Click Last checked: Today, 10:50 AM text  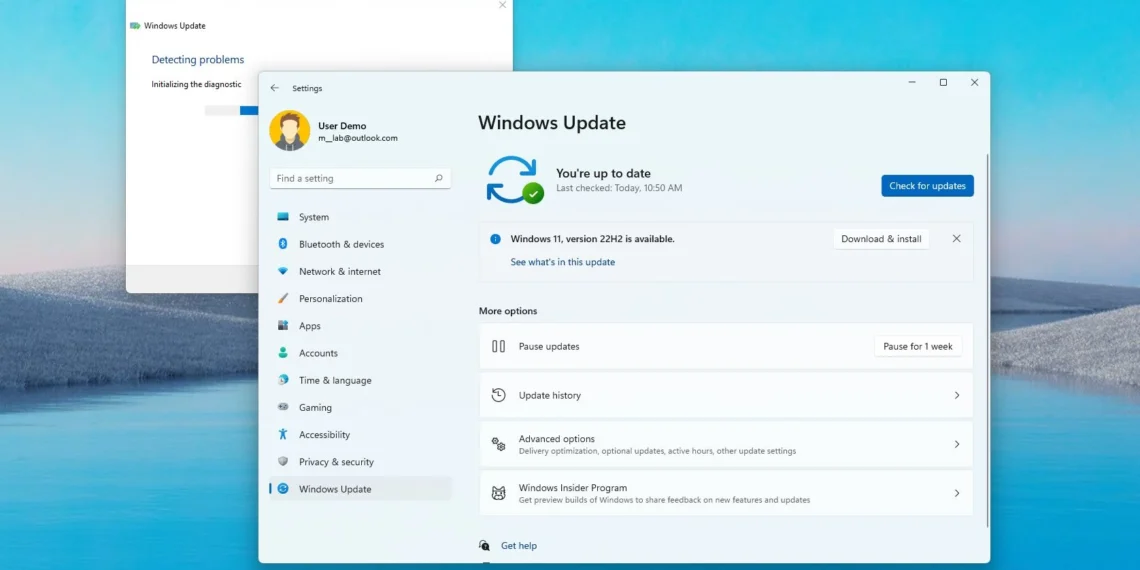coord(619,188)
